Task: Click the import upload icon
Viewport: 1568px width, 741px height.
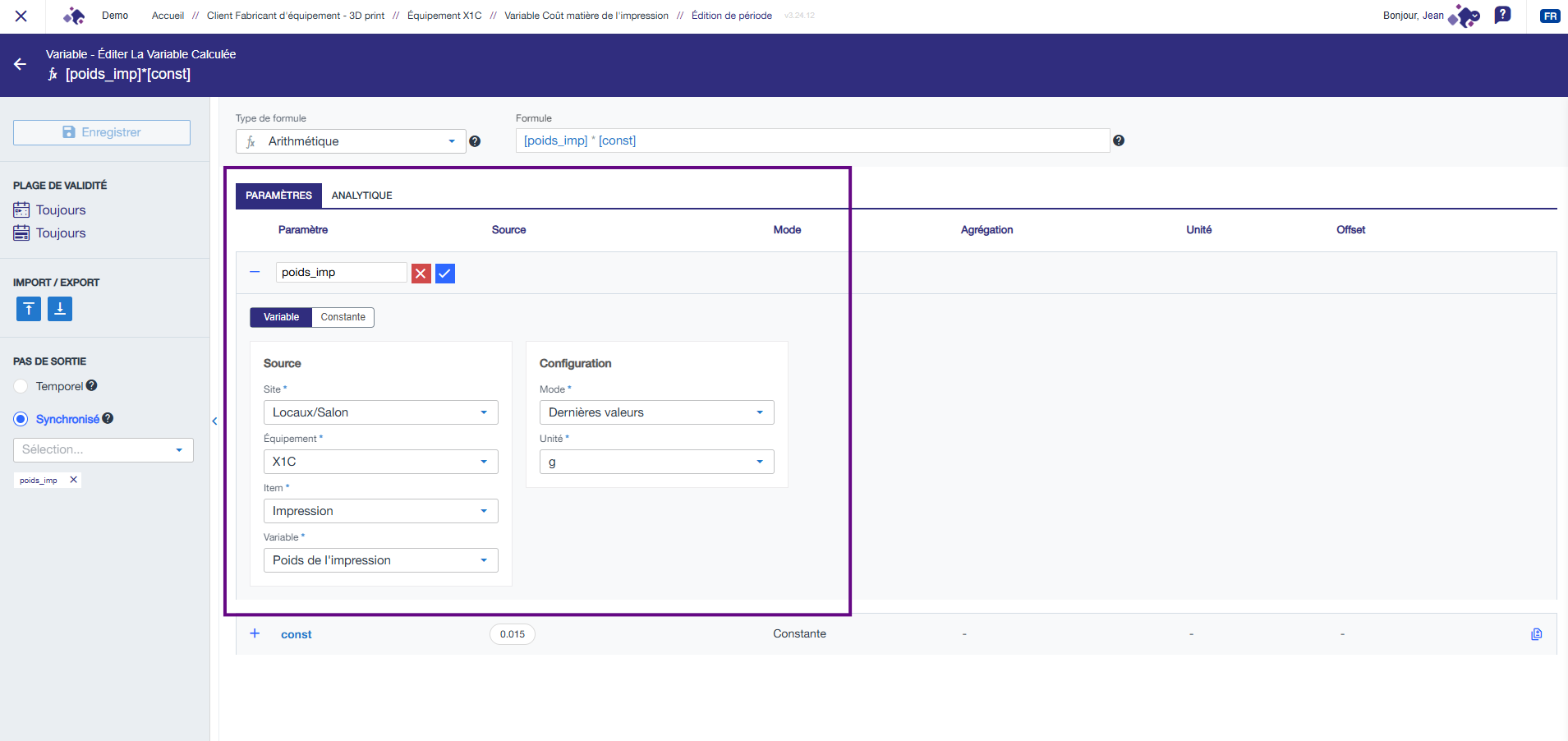Action: coord(29,309)
